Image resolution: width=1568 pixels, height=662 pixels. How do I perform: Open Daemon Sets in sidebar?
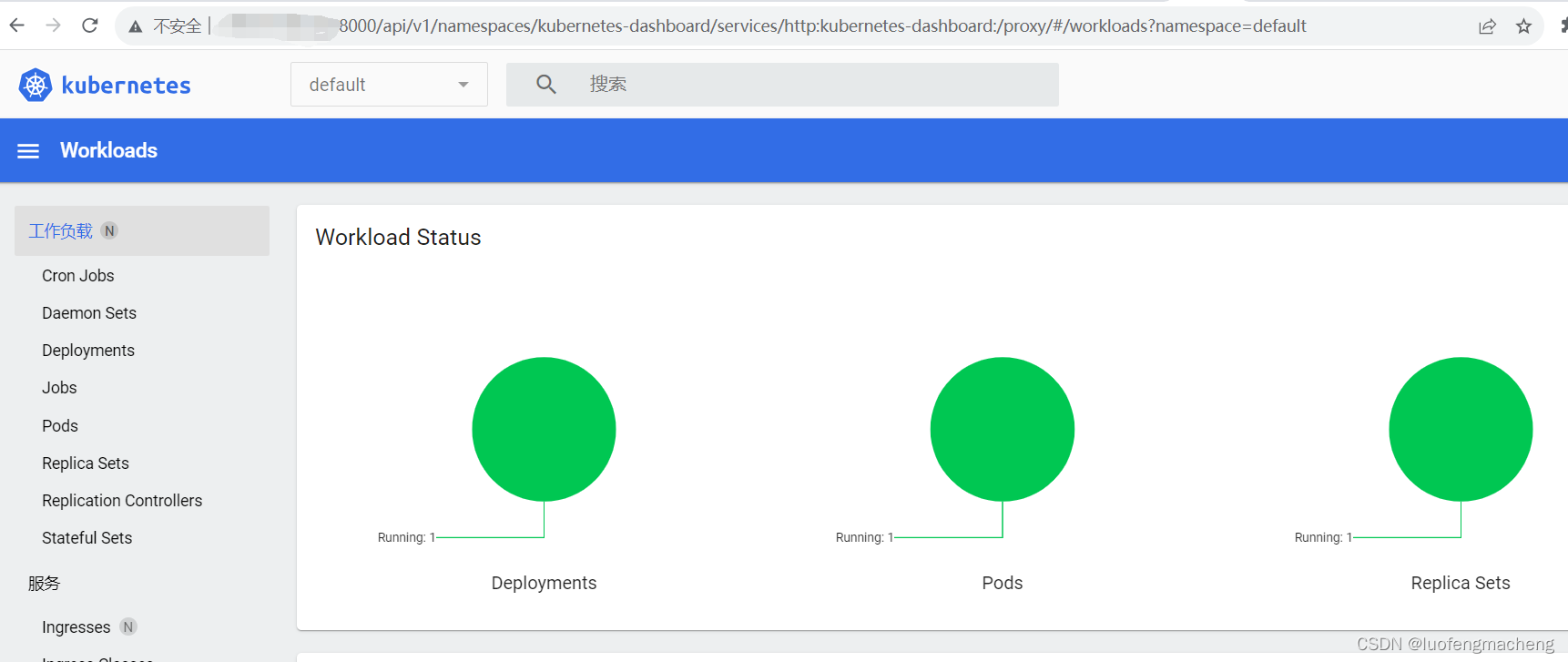(89, 313)
